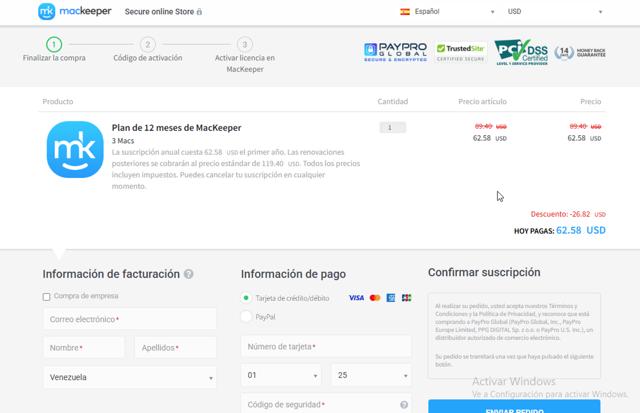The width and height of the screenshot is (640, 413).
Task: Click the Código de seguridad input field
Action: coord(326,404)
